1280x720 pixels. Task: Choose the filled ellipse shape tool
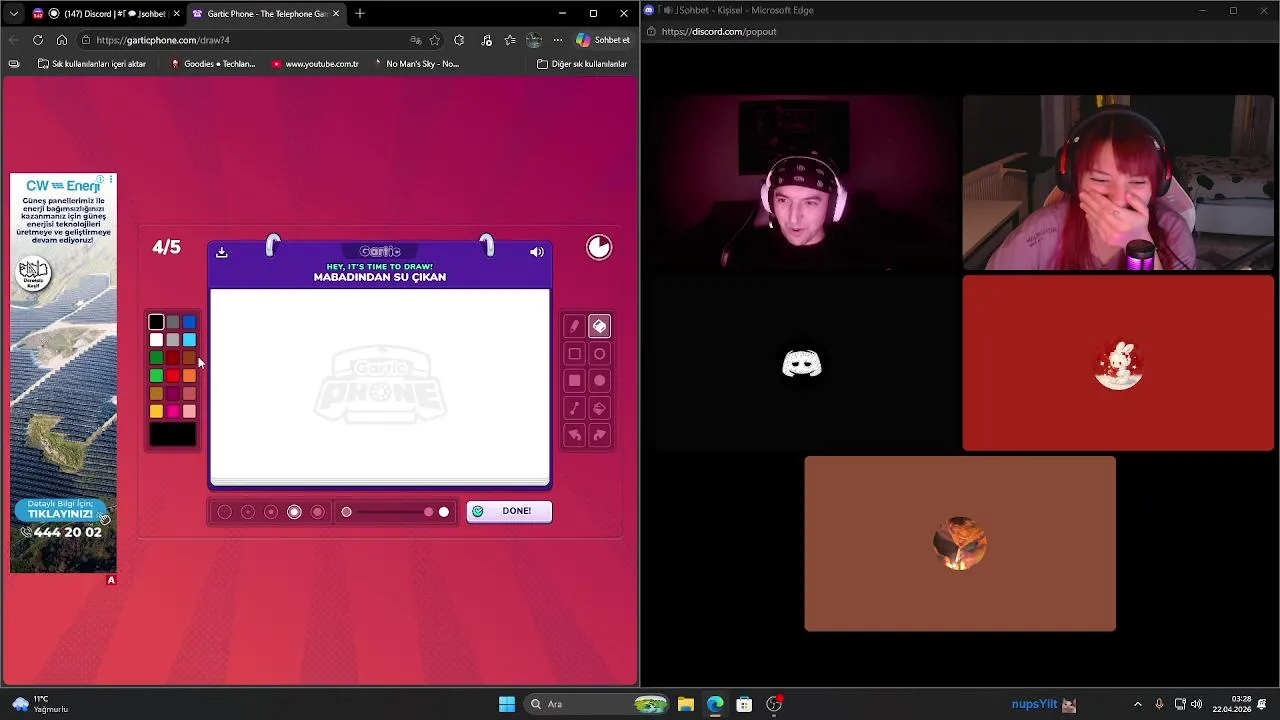(x=599, y=380)
